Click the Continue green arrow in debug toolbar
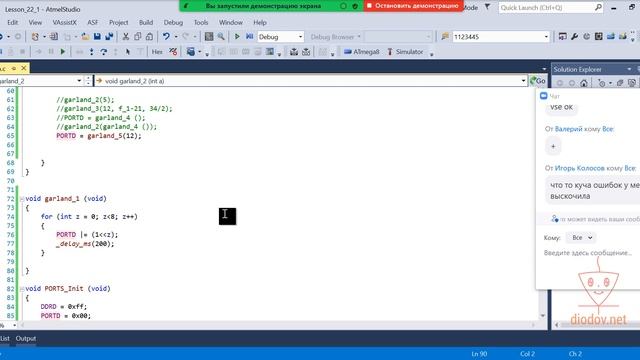The width and height of the screenshot is (640, 360). point(63,52)
